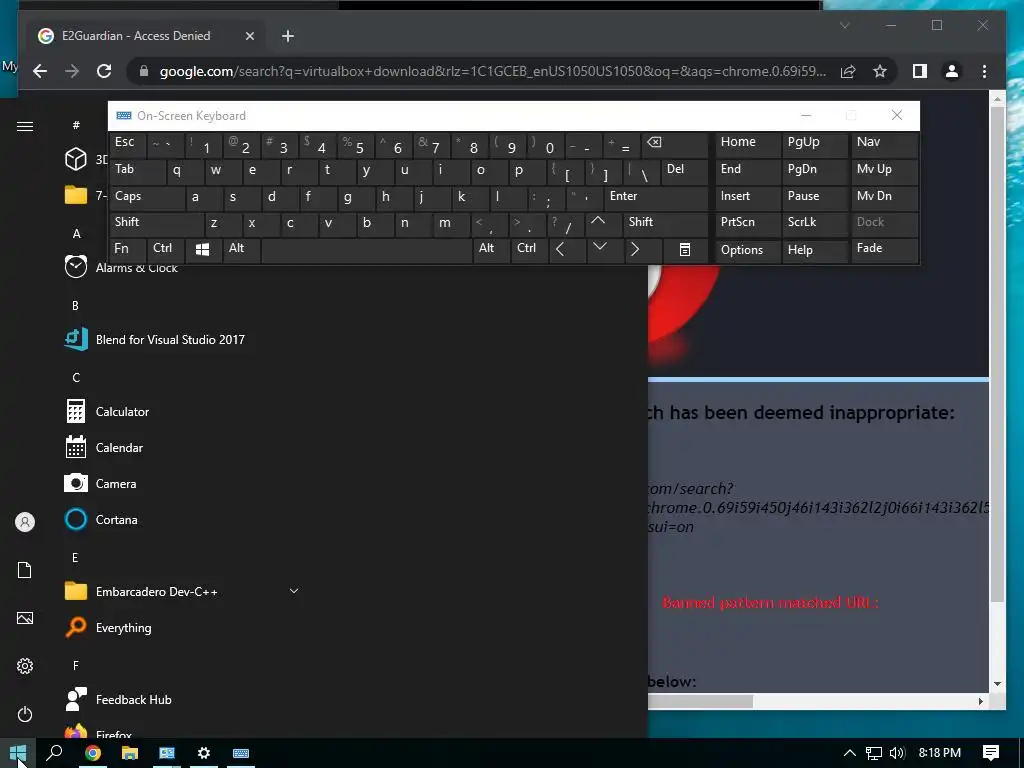Open Options on the On-Screen Keyboard
This screenshot has width=1024, height=768.
coord(748,250)
